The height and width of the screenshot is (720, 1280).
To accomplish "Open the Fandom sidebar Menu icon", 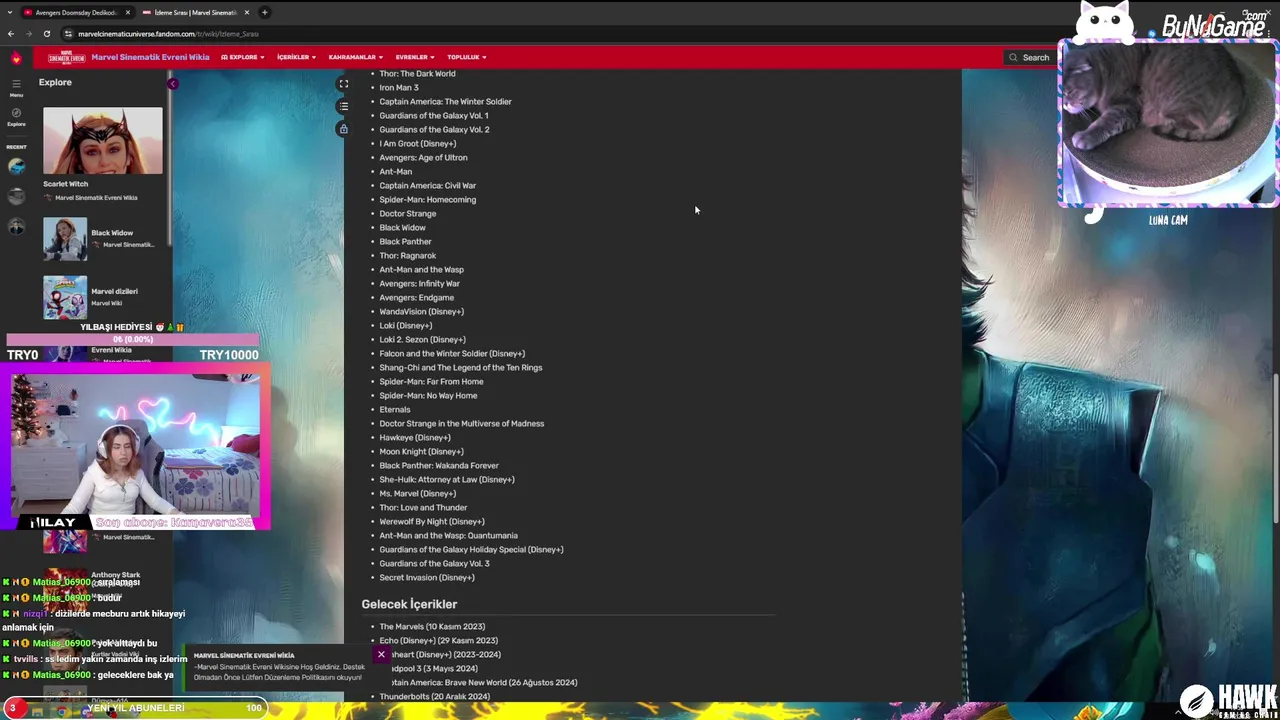I will pyautogui.click(x=16, y=86).
